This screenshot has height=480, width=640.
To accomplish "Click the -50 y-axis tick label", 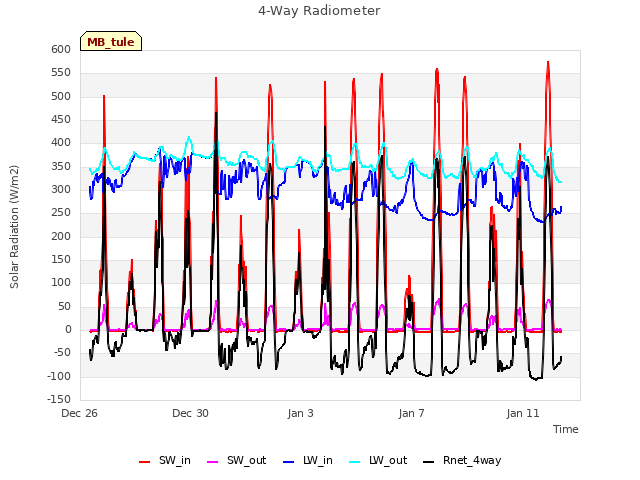I will (62, 353).
